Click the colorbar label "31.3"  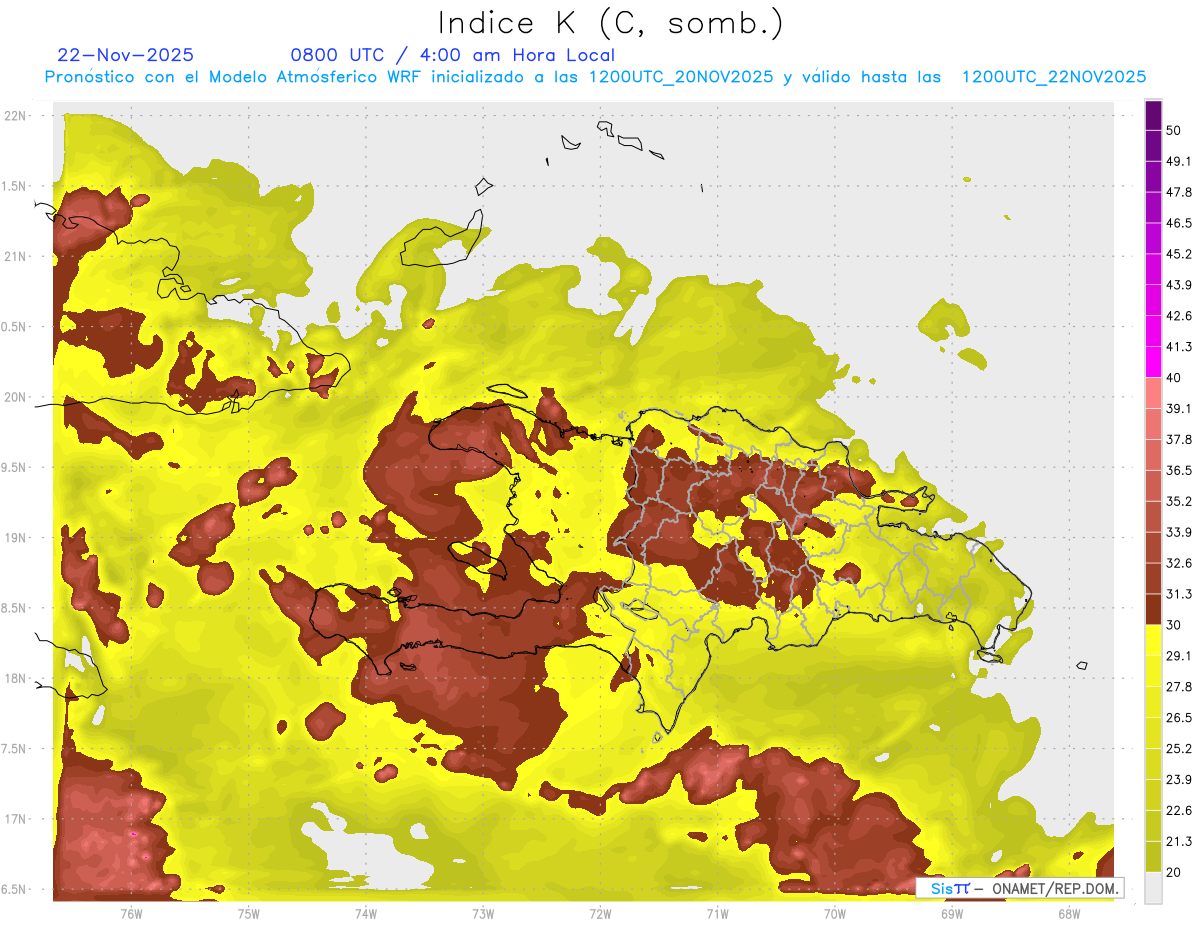point(1178,594)
